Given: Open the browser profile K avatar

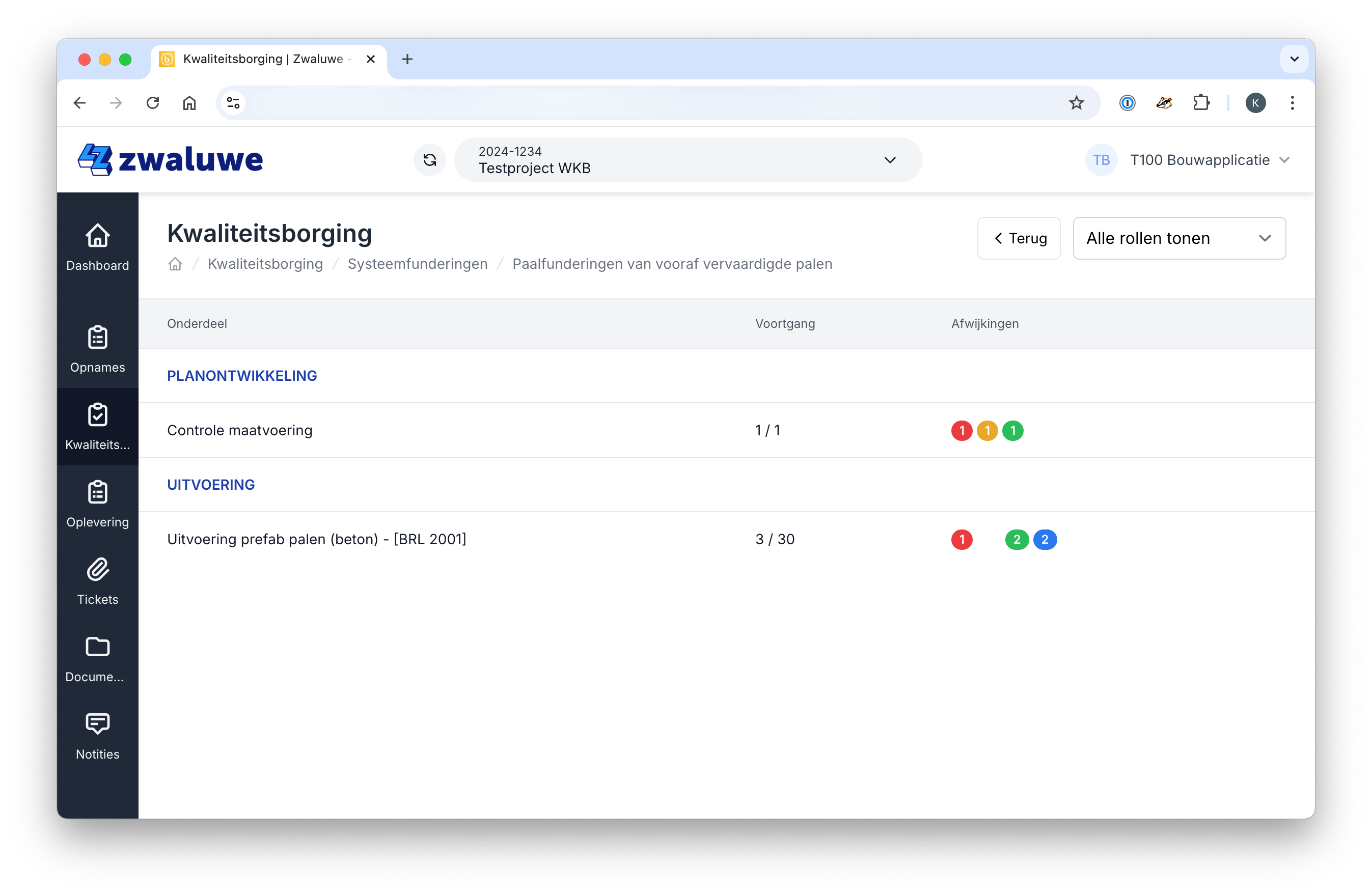Looking at the screenshot, I should tap(1255, 103).
